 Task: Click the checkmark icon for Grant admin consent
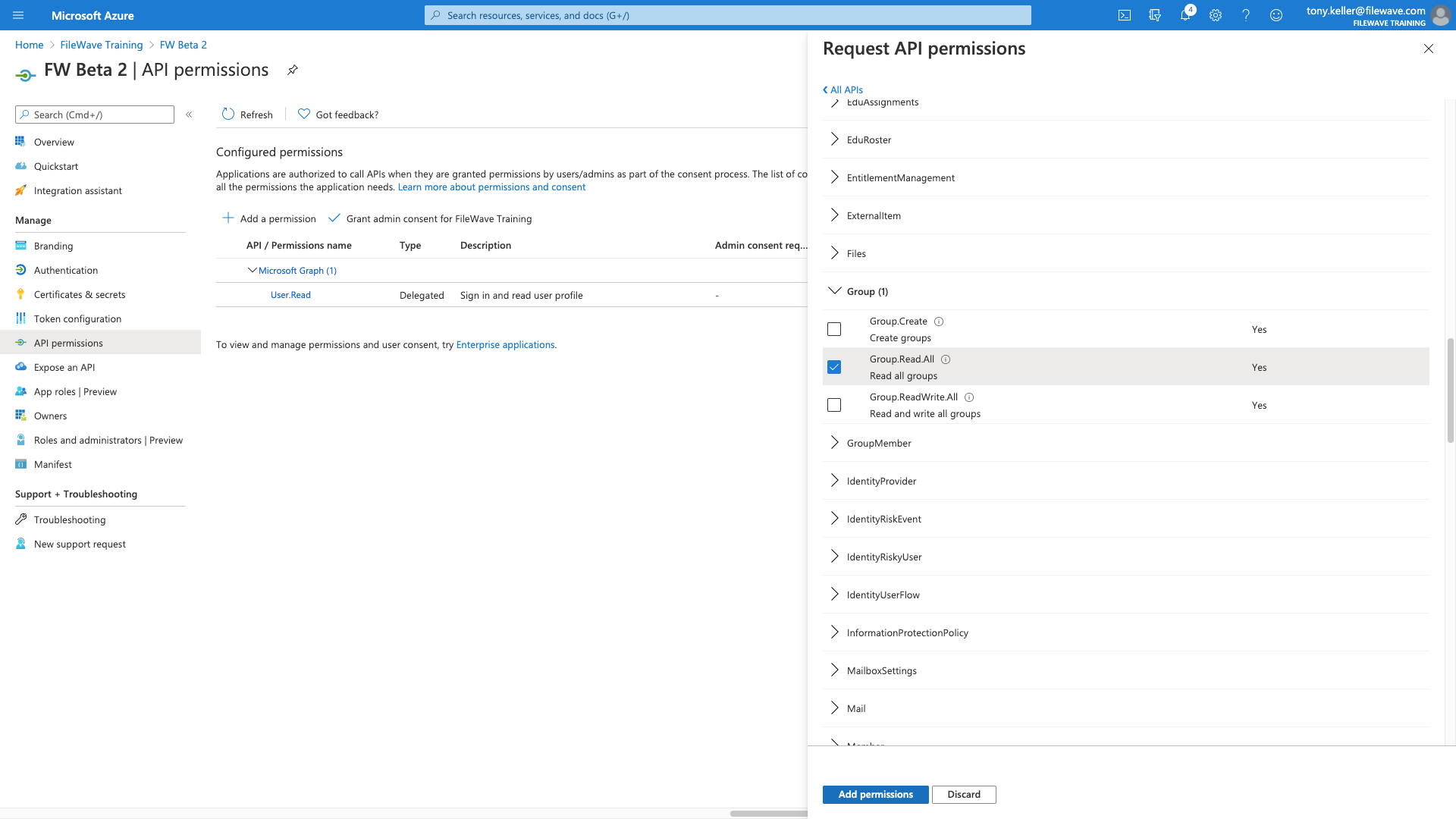(334, 218)
